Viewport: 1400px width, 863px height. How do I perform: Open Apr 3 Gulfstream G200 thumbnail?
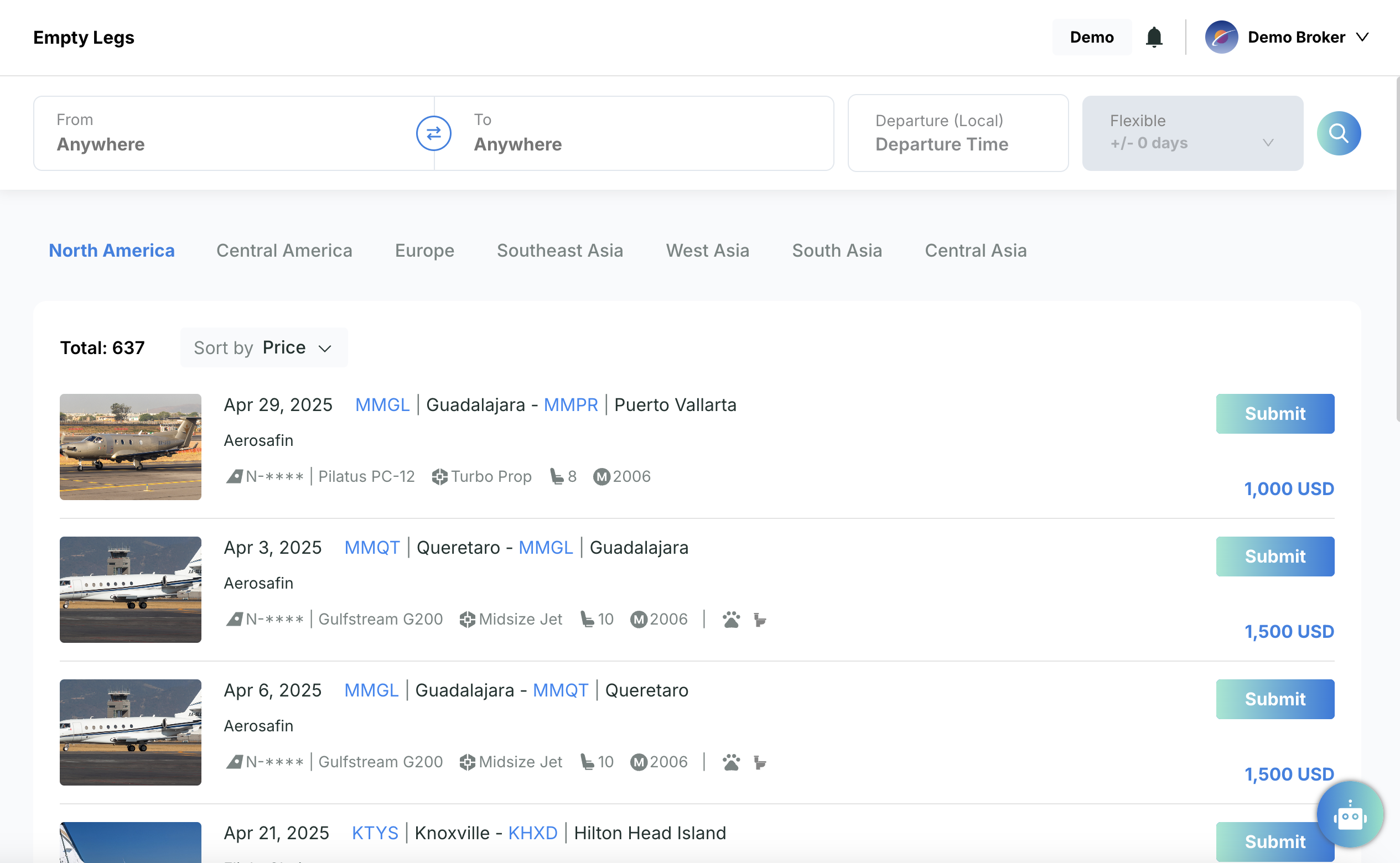point(130,590)
